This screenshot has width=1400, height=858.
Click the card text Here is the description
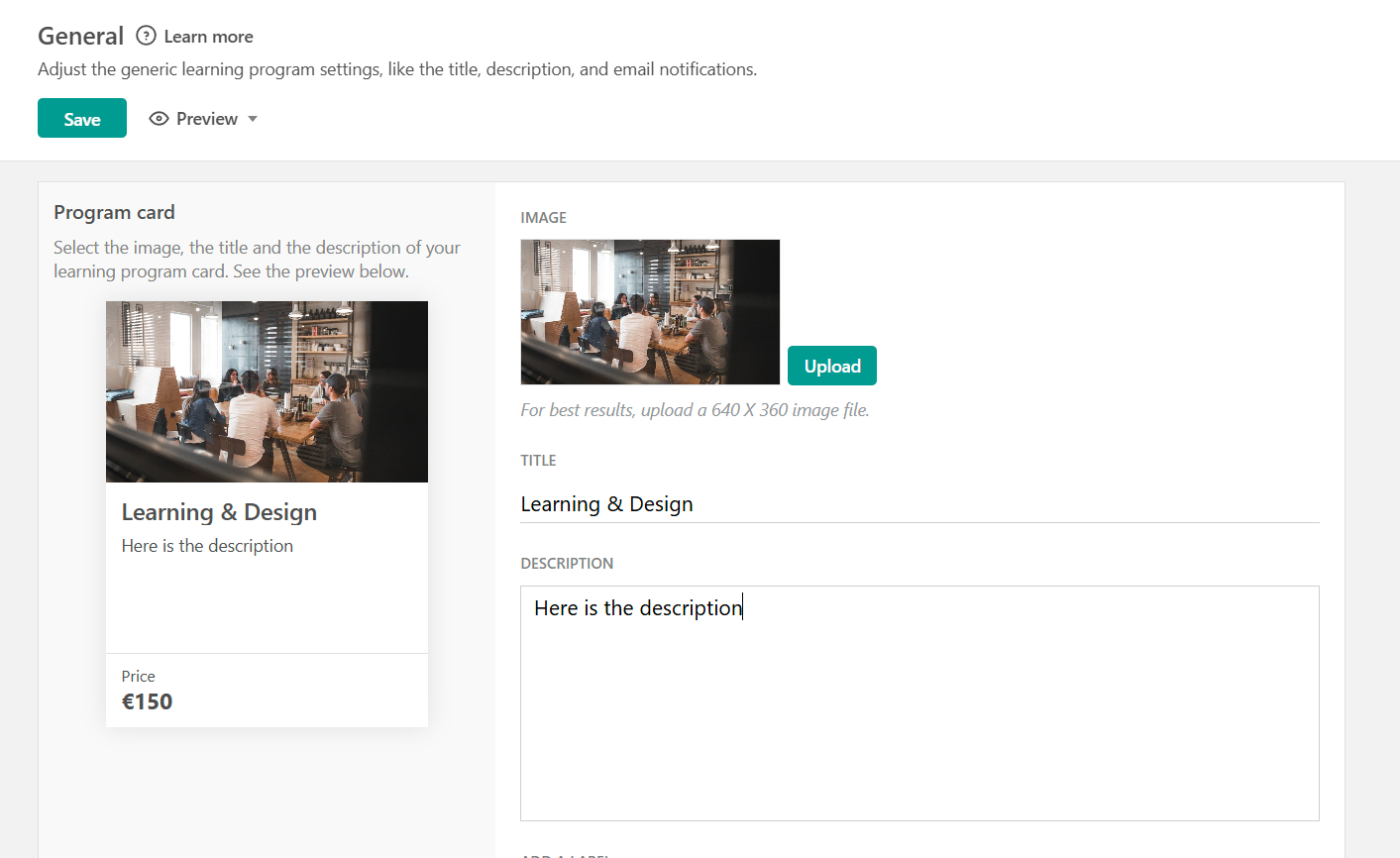pos(207,546)
